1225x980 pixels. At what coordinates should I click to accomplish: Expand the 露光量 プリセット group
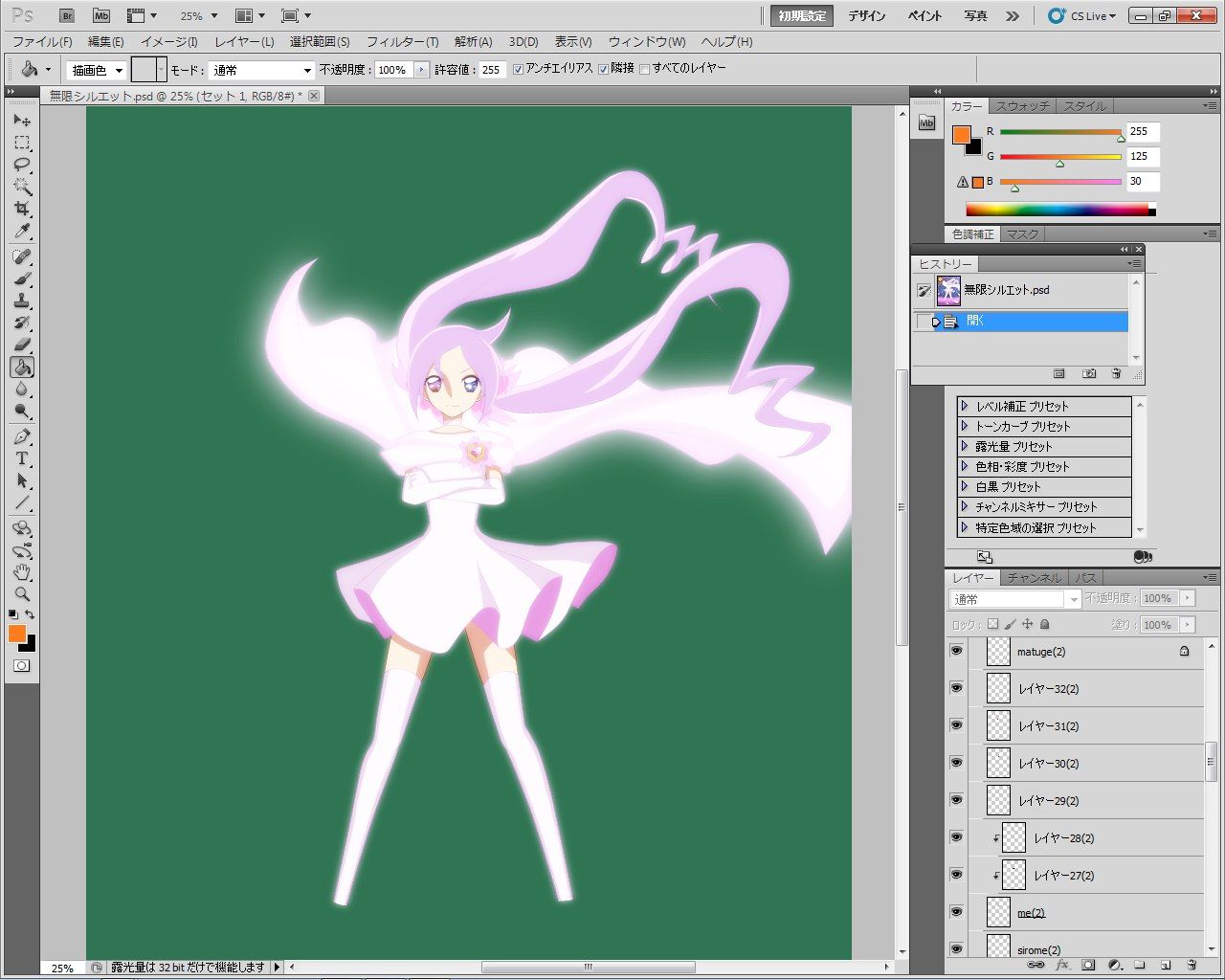(965, 446)
